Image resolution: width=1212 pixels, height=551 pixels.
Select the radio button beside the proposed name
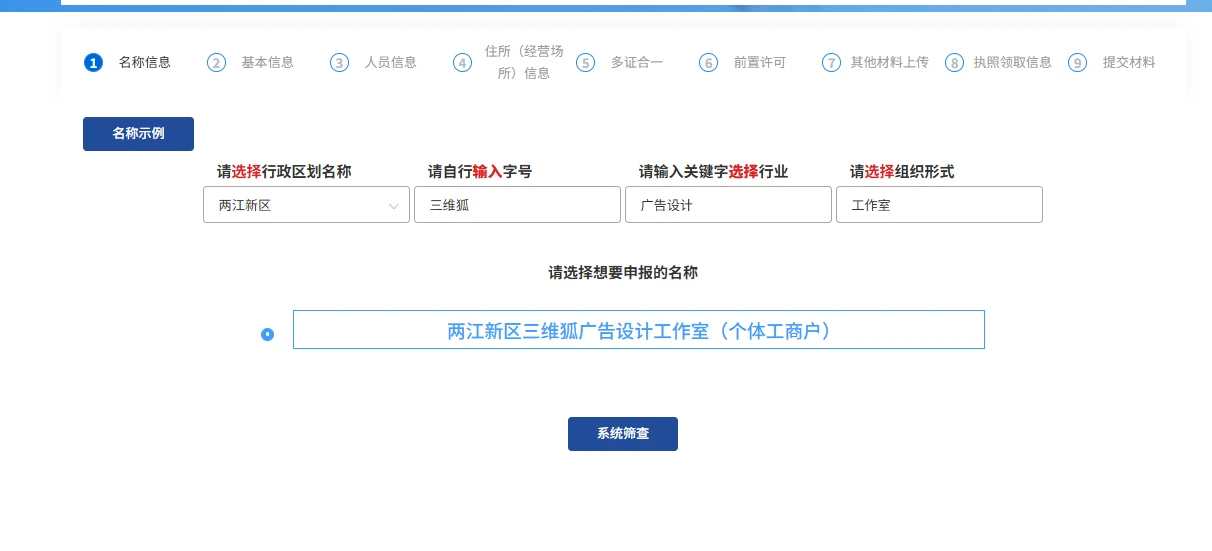pos(267,334)
